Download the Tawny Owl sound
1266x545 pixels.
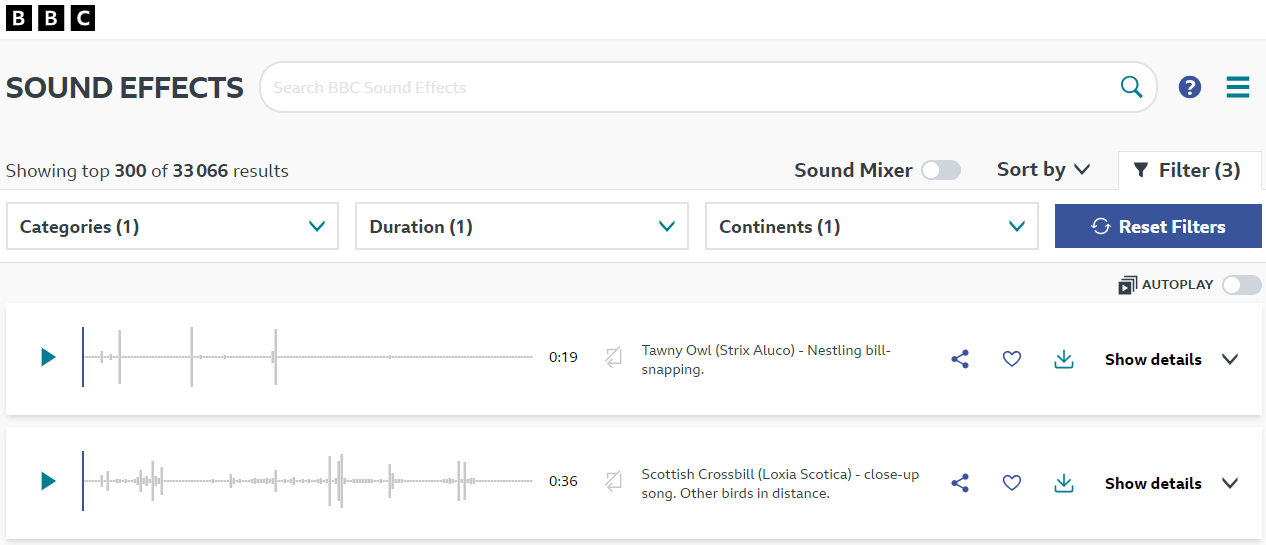pos(1064,359)
